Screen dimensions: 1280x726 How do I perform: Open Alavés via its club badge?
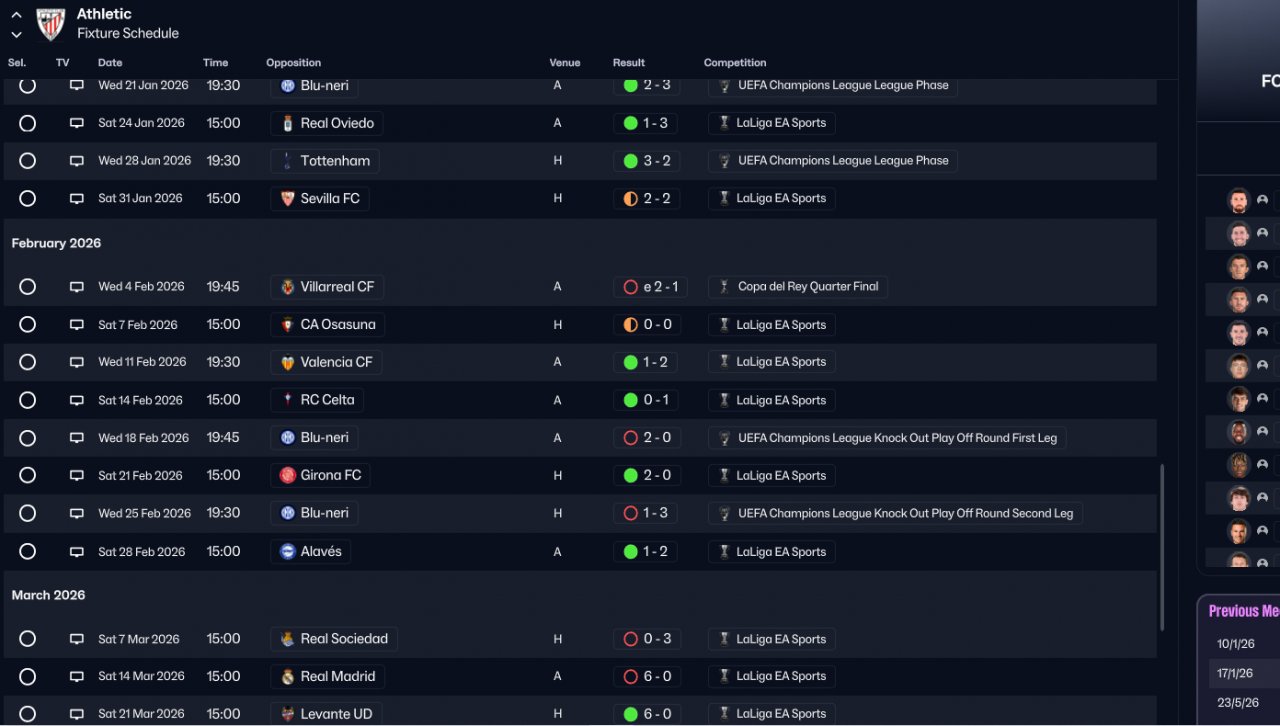pos(288,552)
